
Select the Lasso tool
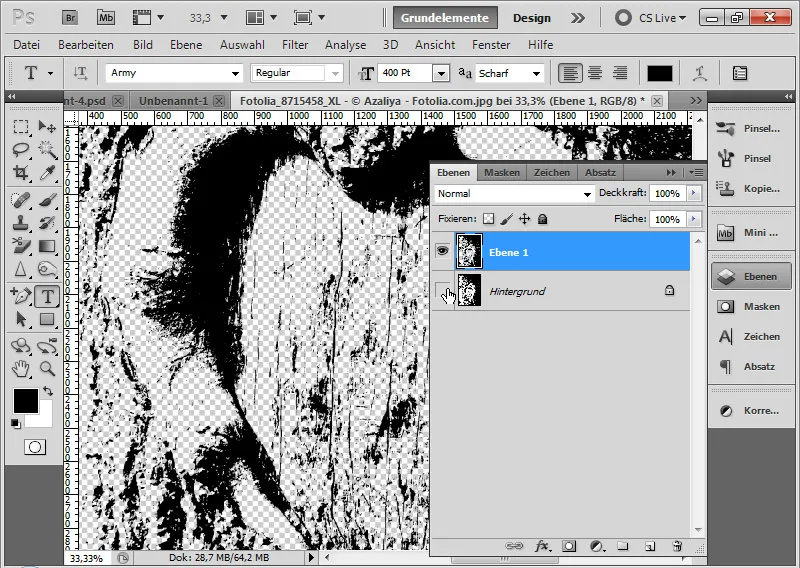21,150
